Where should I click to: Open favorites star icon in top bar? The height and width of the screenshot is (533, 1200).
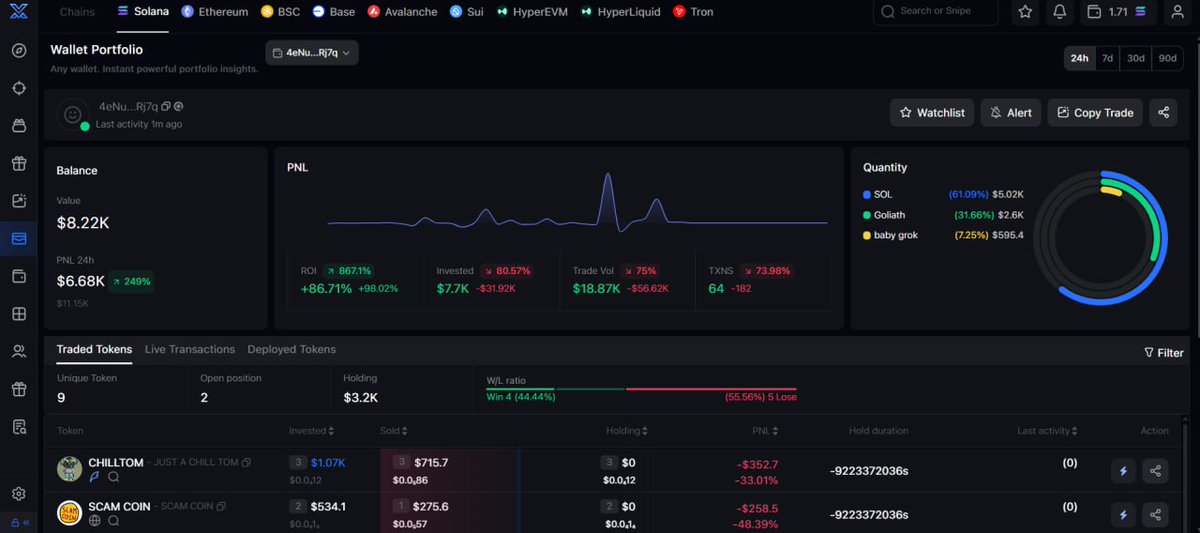(x=1025, y=12)
